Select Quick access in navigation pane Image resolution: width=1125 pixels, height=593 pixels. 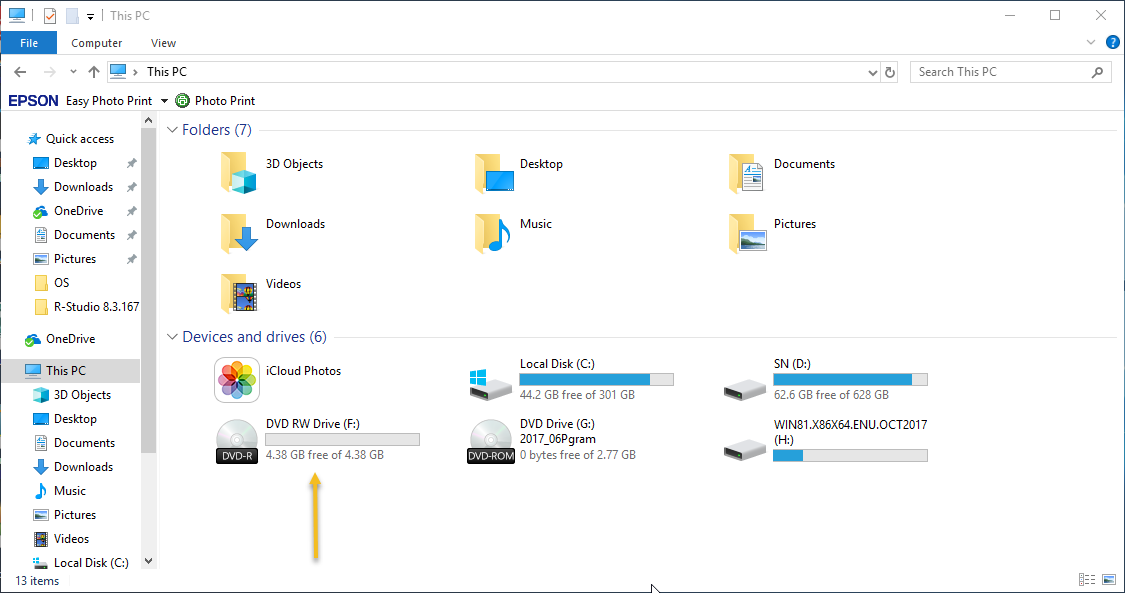(x=80, y=138)
